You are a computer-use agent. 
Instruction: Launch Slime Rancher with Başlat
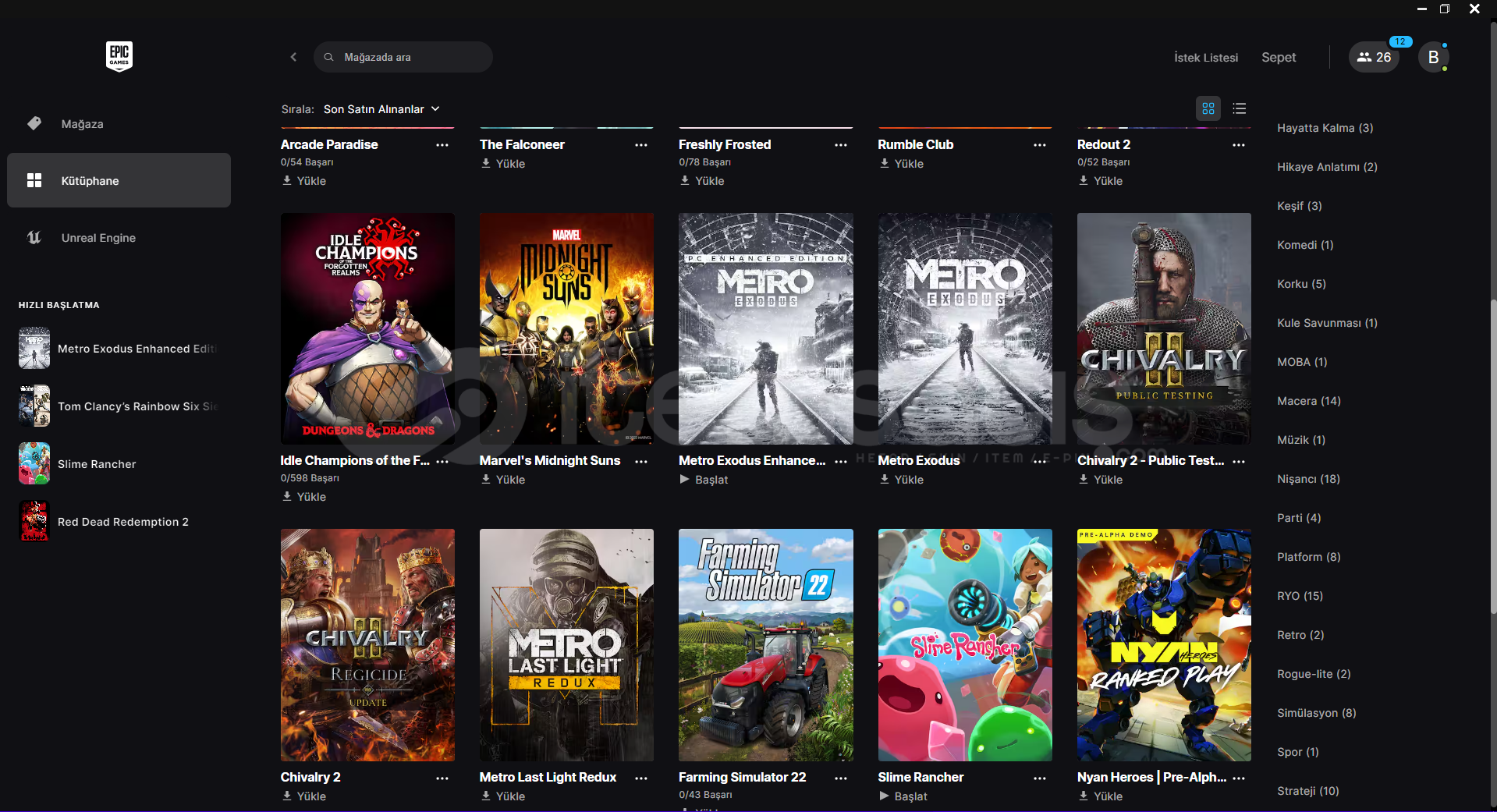click(903, 796)
